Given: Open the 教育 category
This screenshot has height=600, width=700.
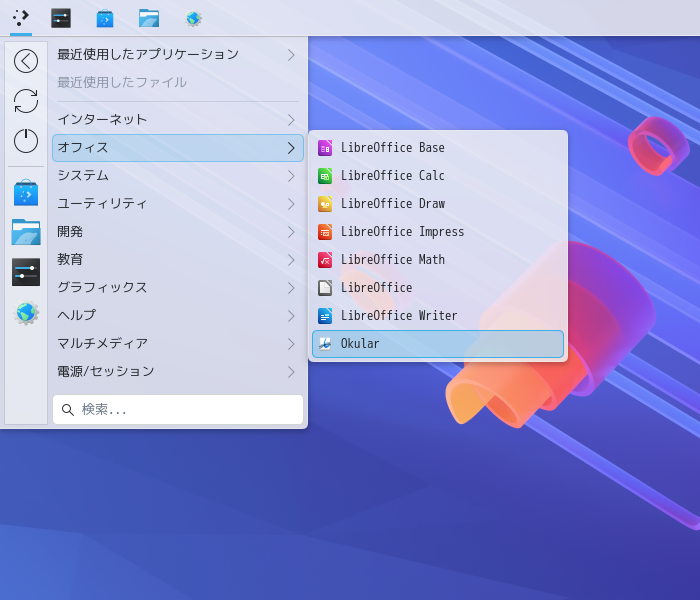Looking at the screenshot, I should click(x=178, y=260).
